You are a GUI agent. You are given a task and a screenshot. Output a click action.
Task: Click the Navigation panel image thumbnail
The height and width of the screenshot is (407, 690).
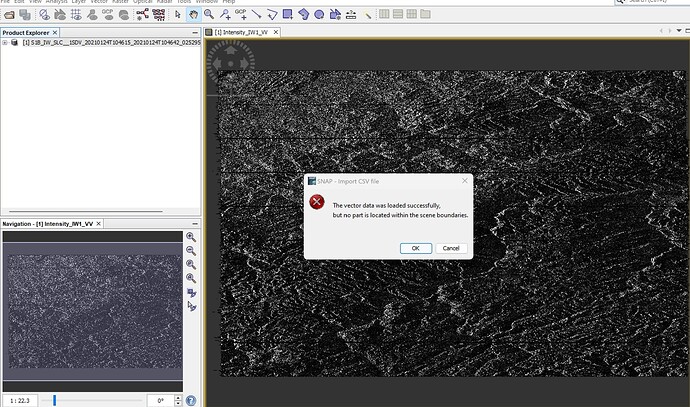(93, 311)
